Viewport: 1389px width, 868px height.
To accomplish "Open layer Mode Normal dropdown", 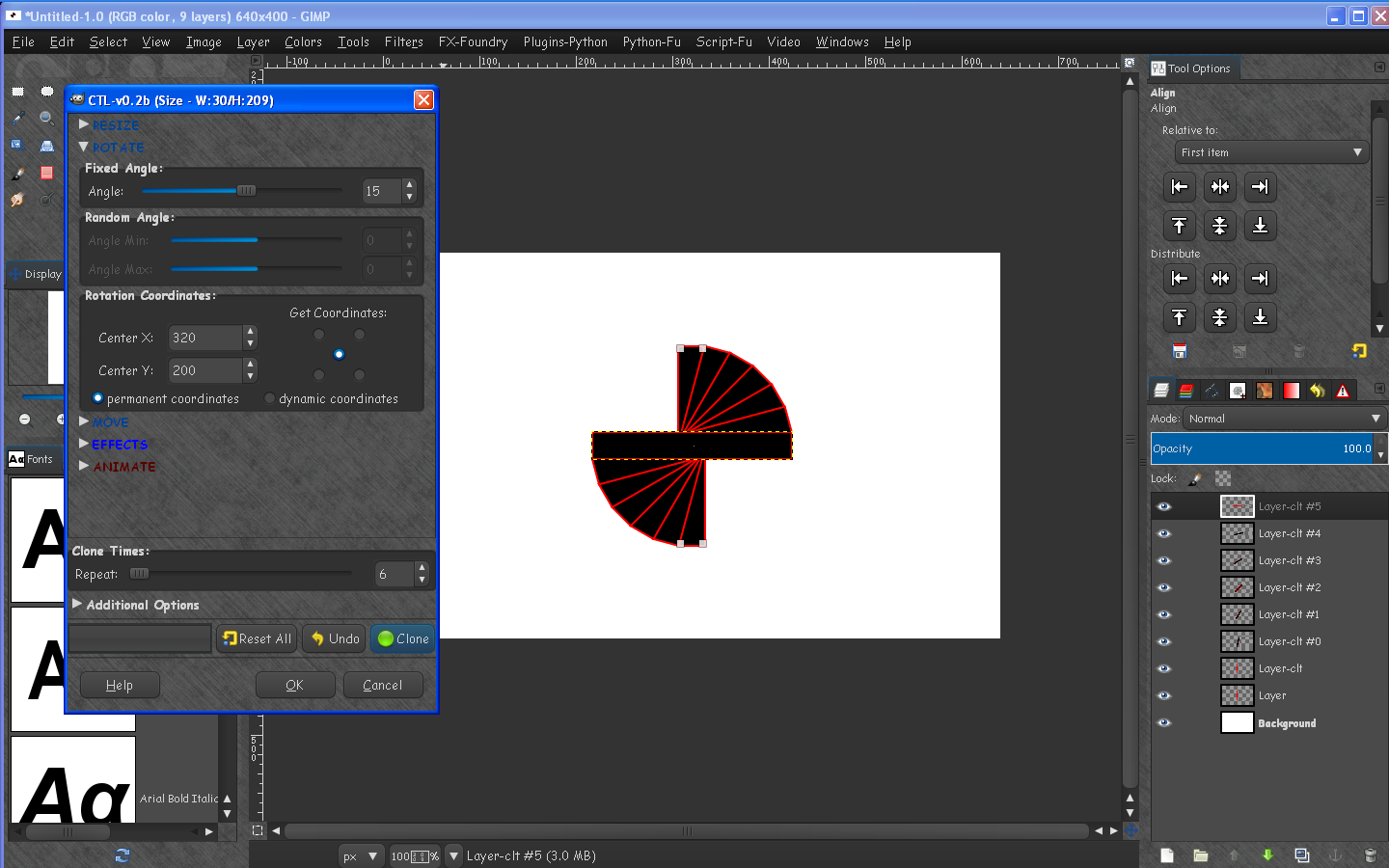I will 1285,419.
